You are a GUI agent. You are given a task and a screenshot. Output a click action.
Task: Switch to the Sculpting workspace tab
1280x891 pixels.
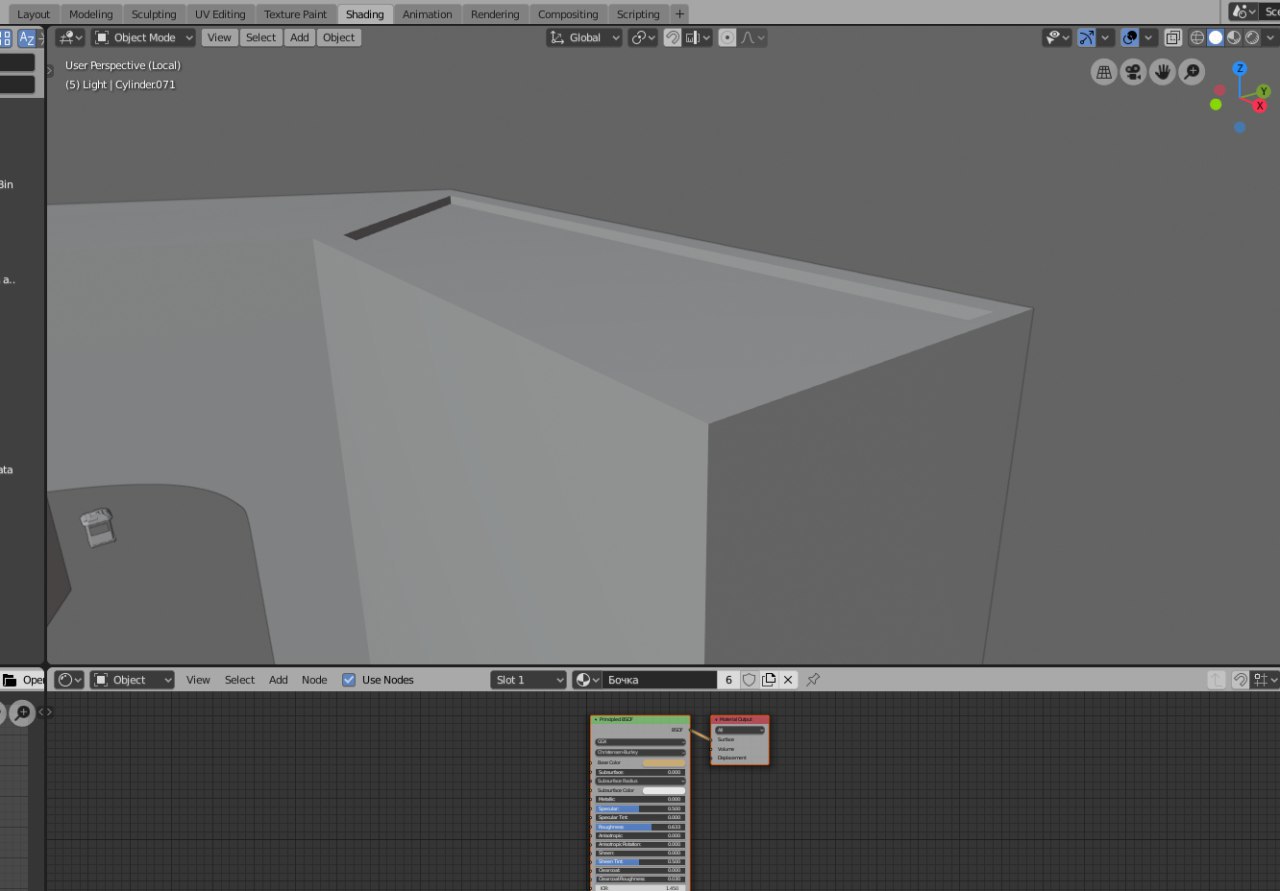tap(154, 14)
